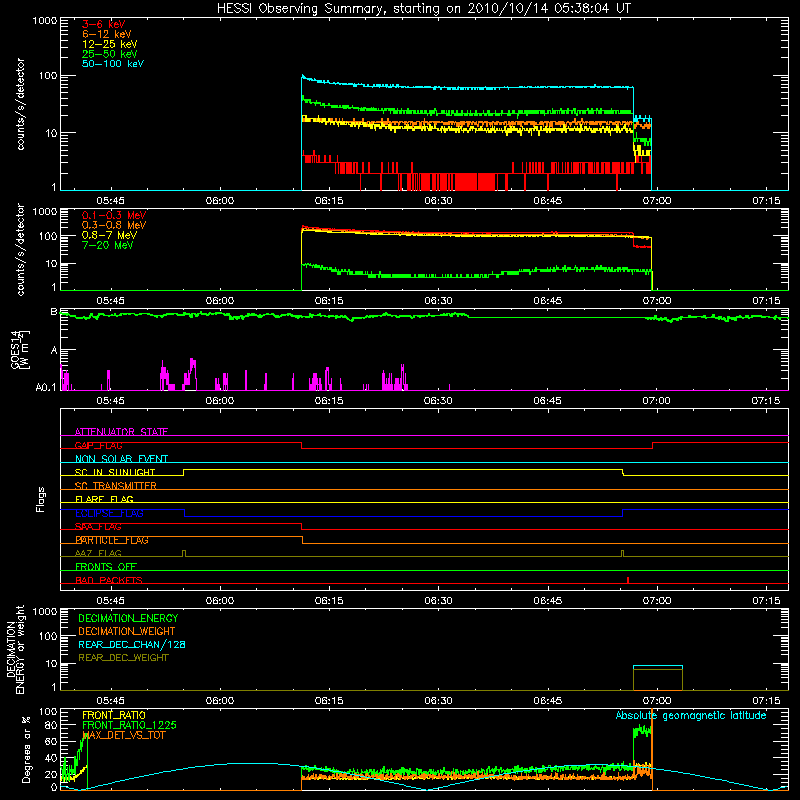Image resolution: width=800 pixels, height=800 pixels.
Task: Click the ECLIPSE_FLAG label
Action: pyautogui.click(x=109, y=513)
